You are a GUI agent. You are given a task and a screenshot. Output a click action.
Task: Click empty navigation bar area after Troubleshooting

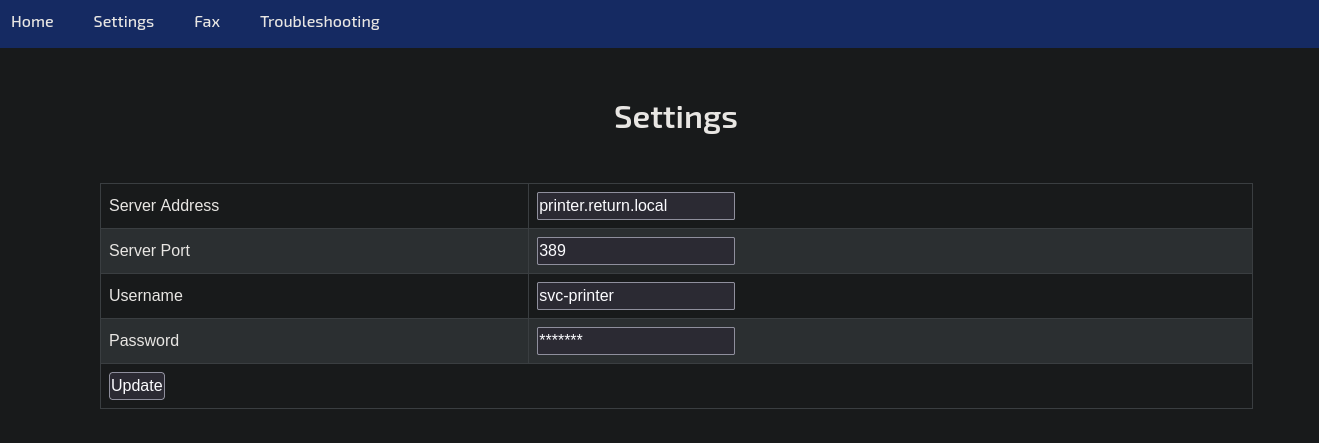click(850, 22)
